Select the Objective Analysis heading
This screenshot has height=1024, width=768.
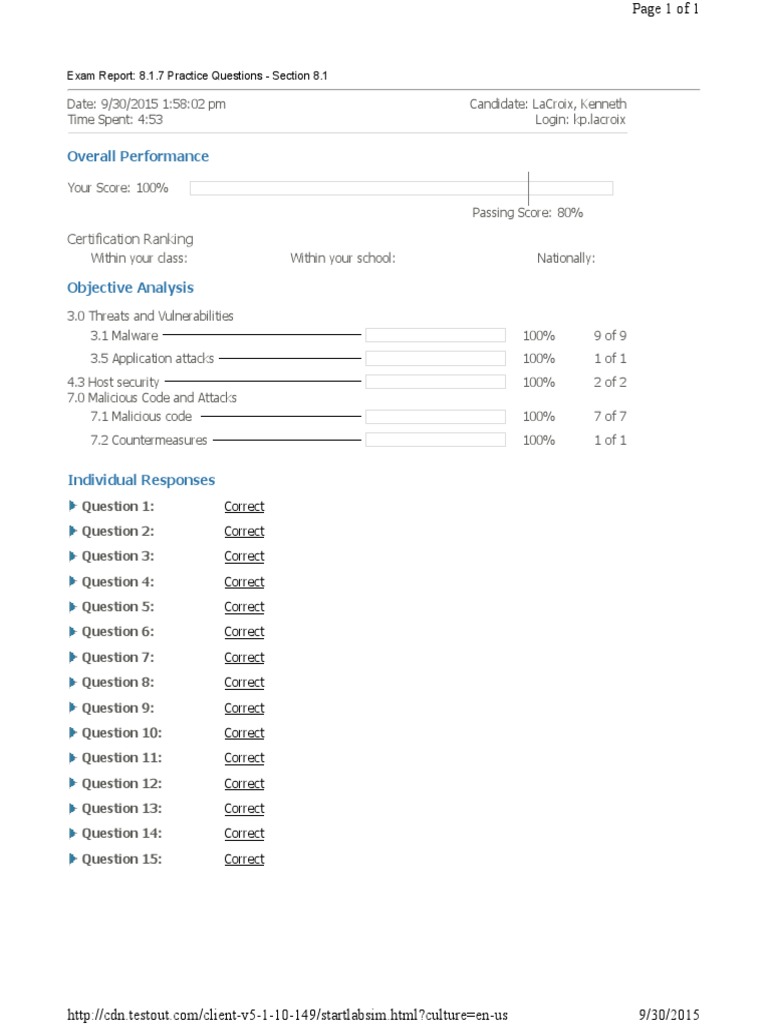[130, 288]
